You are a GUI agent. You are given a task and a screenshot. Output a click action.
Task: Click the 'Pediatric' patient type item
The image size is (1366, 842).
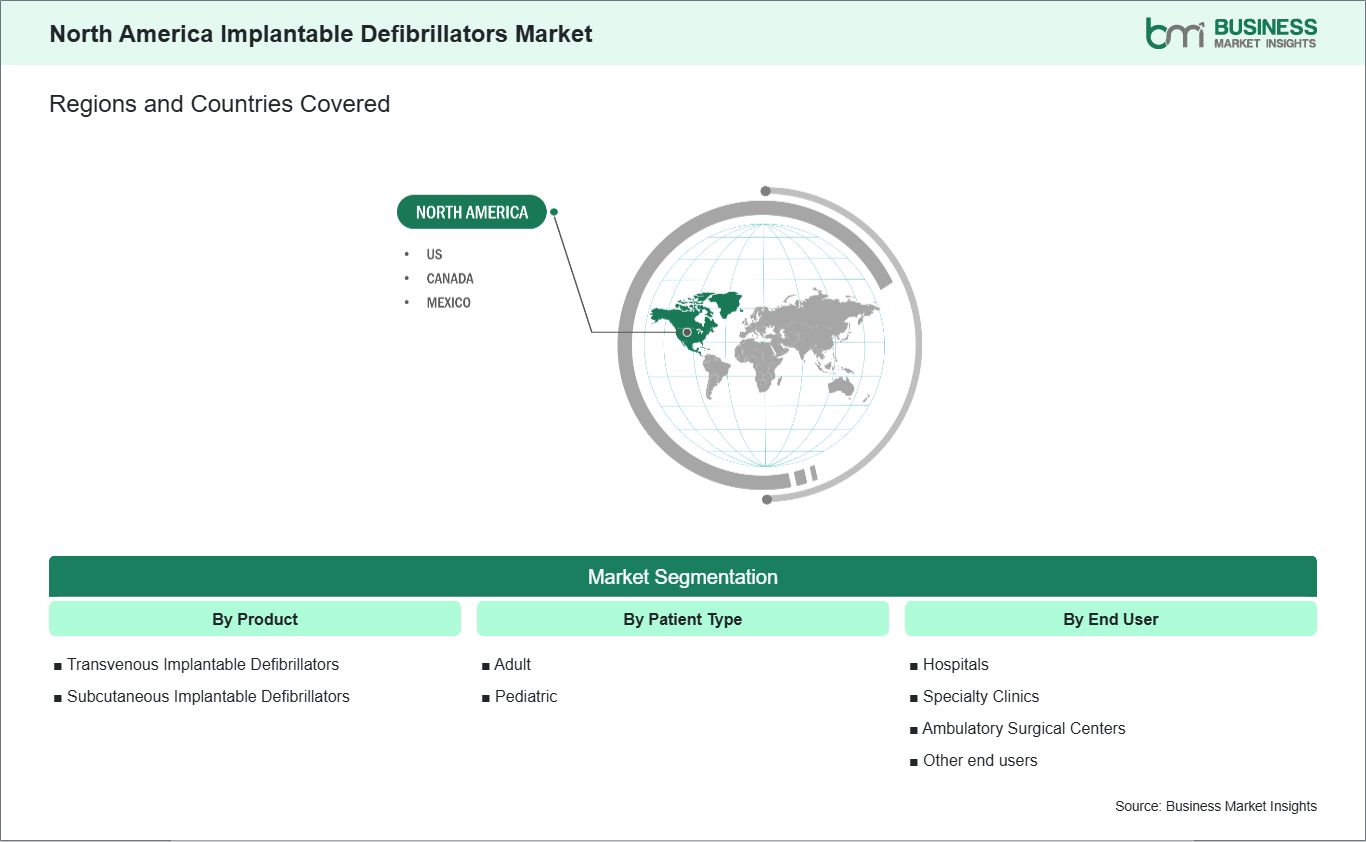[526, 696]
